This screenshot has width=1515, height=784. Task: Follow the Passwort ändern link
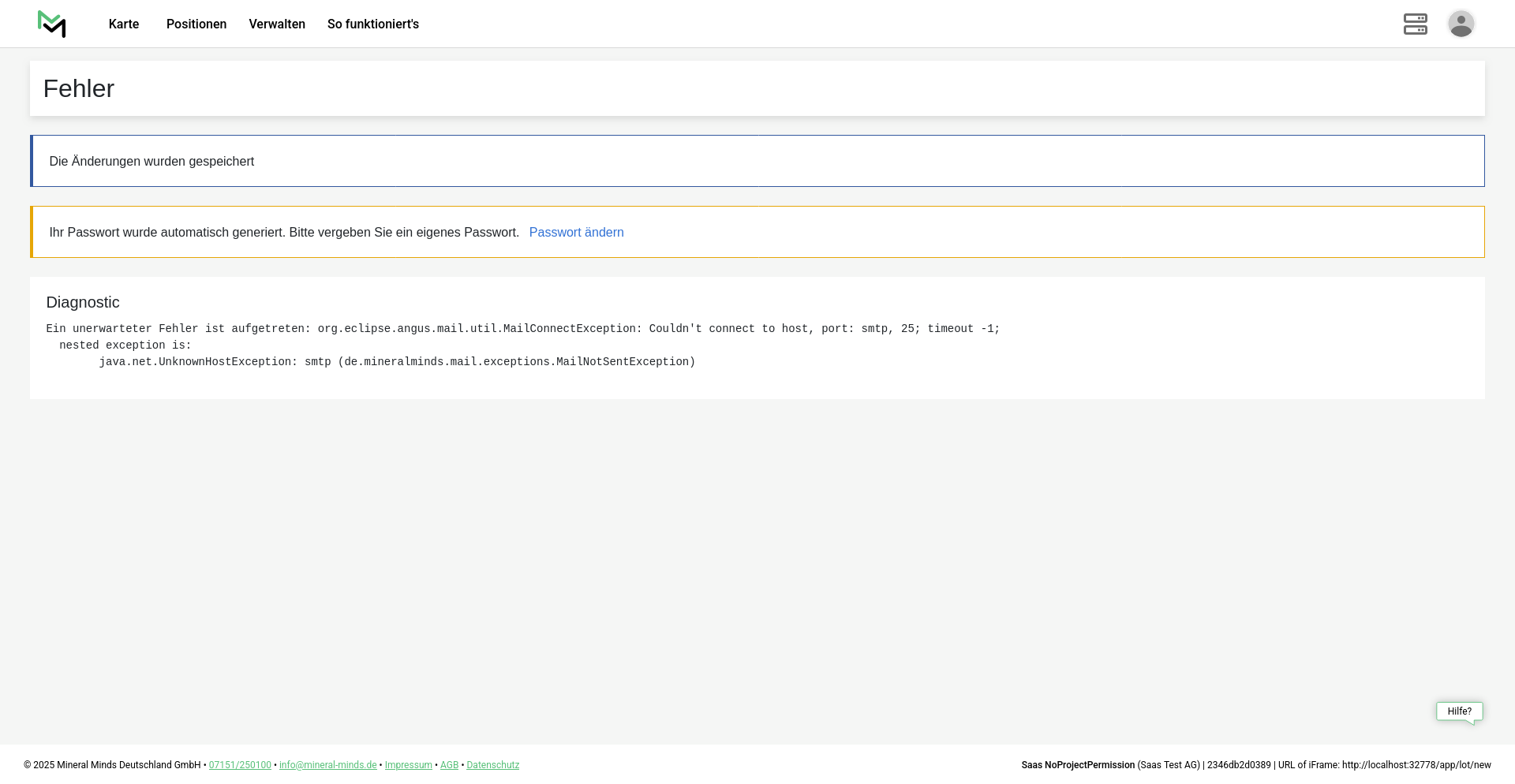tap(576, 233)
